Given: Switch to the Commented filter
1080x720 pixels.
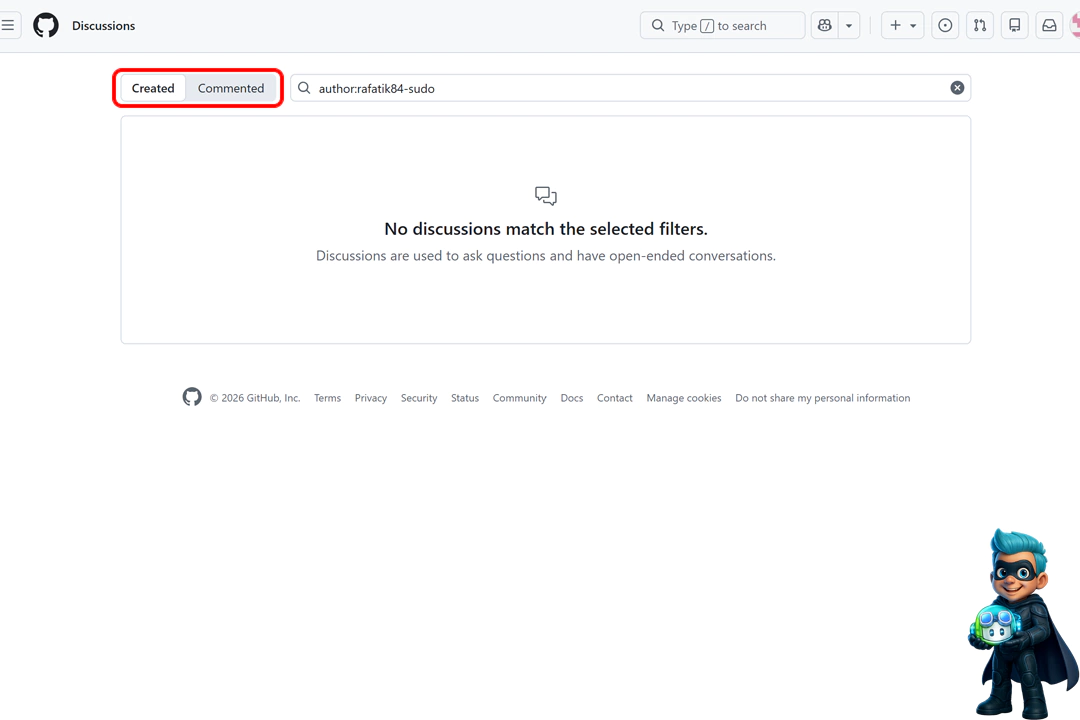Looking at the screenshot, I should click(231, 88).
